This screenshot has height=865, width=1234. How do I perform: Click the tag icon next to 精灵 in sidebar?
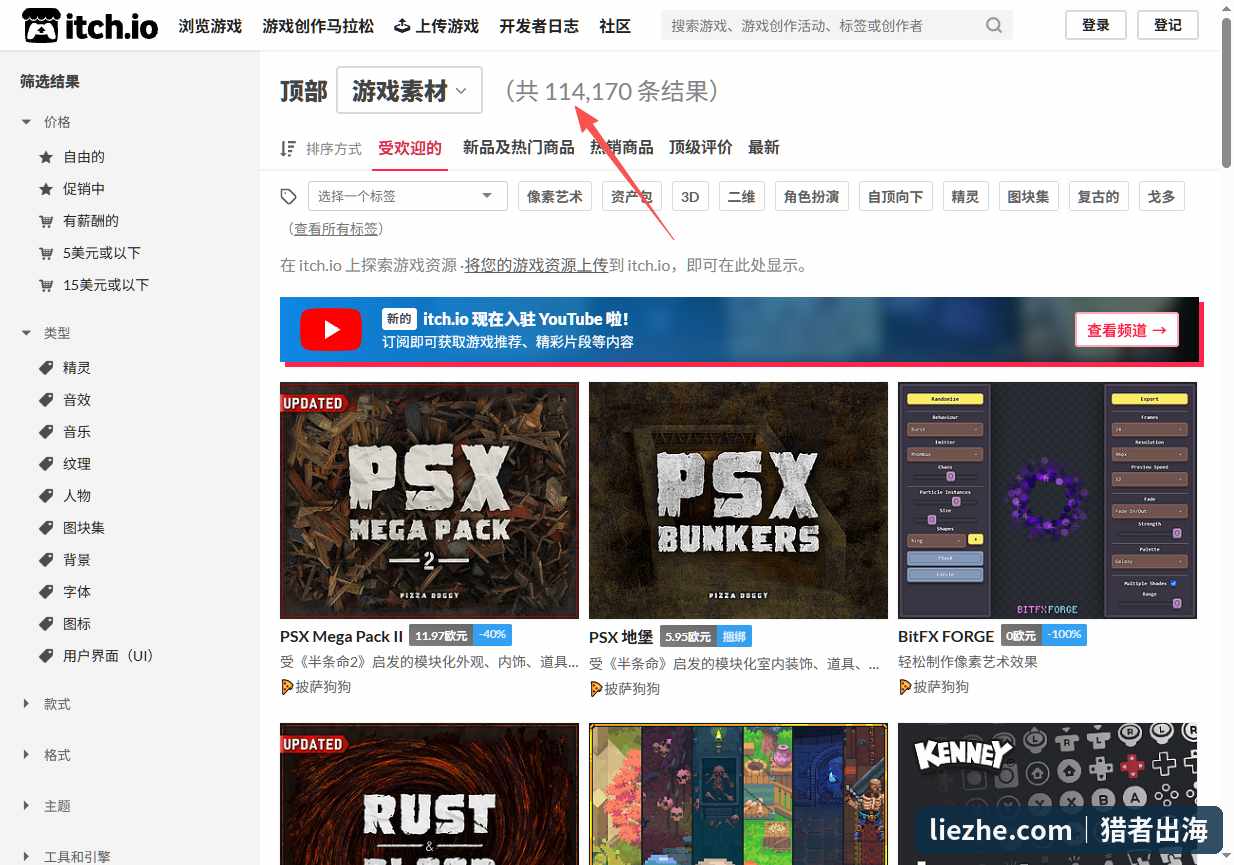point(45,368)
